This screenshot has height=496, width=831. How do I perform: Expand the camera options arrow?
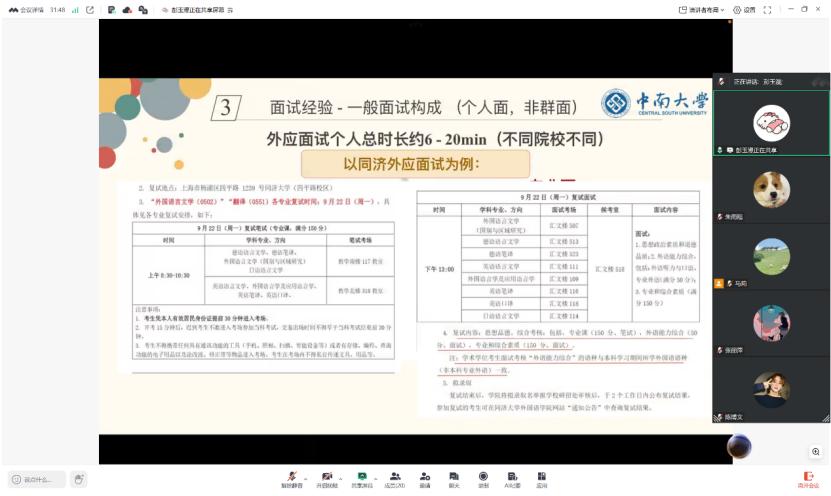[x=339, y=474]
